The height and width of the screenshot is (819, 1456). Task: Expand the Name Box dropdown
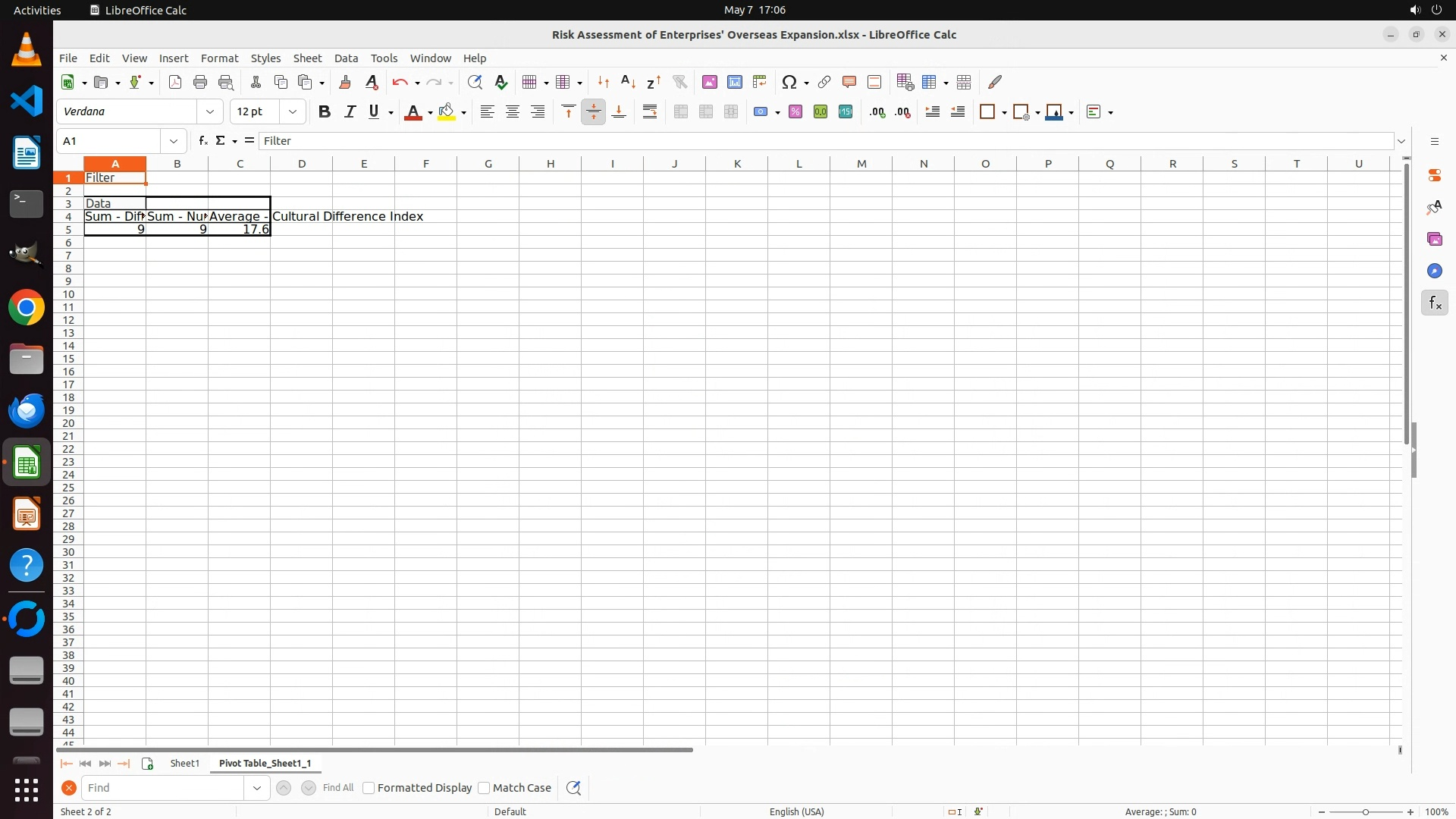pos(174,141)
